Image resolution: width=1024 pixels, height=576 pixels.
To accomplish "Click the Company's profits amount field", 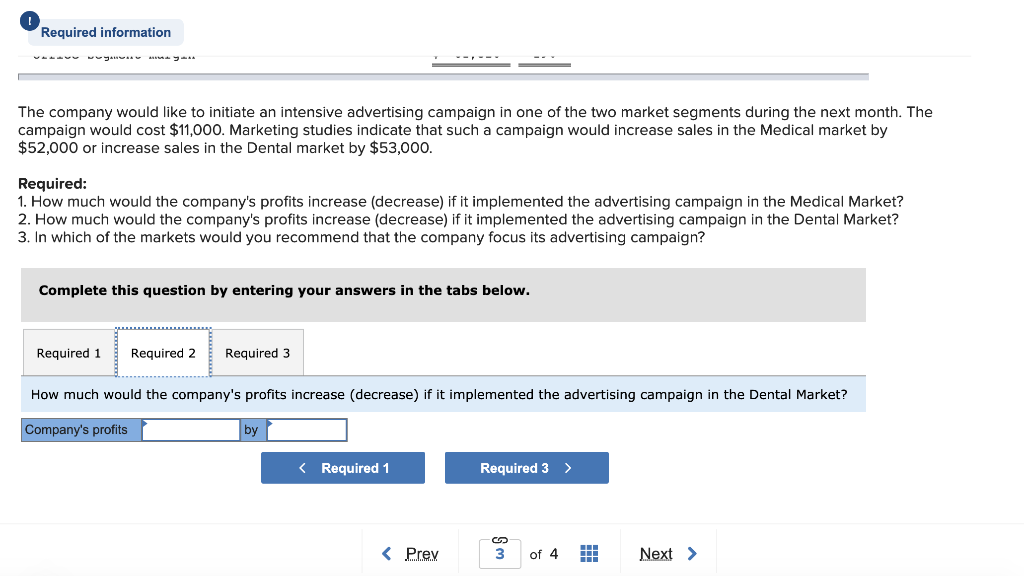I will [x=190, y=429].
